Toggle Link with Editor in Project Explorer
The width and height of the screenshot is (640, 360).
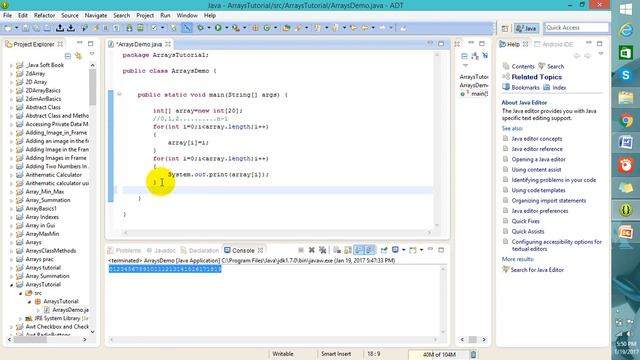78,56
